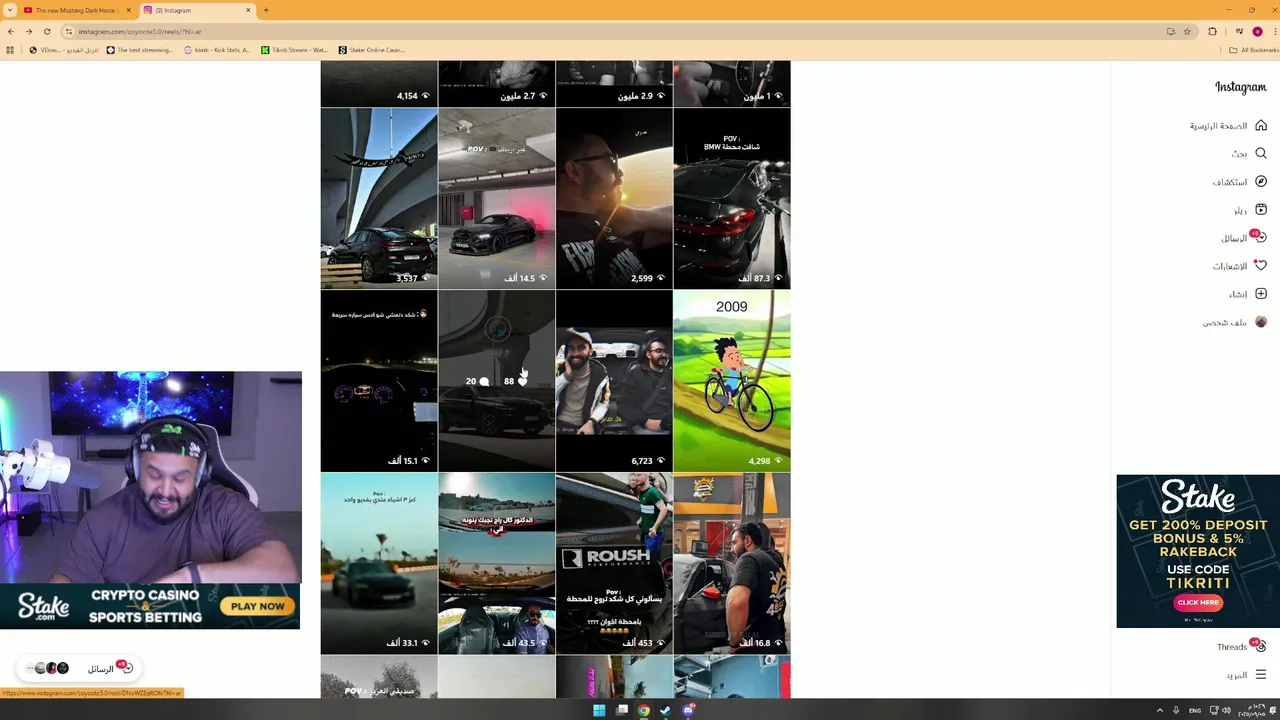Open 'Stake: Online Casin...' bookmark
1280x720 pixels.
(x=371, y=49)
